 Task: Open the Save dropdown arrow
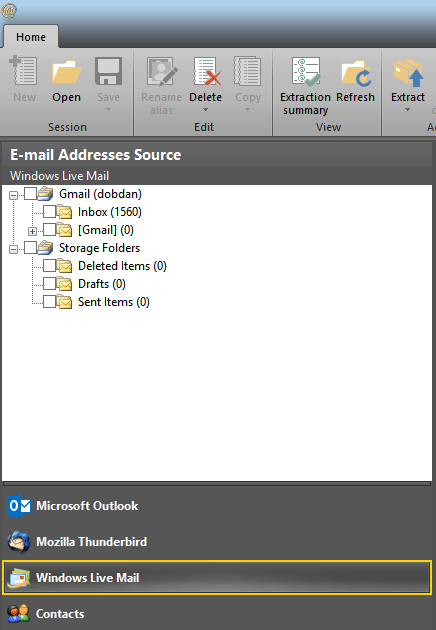[108, 110]
